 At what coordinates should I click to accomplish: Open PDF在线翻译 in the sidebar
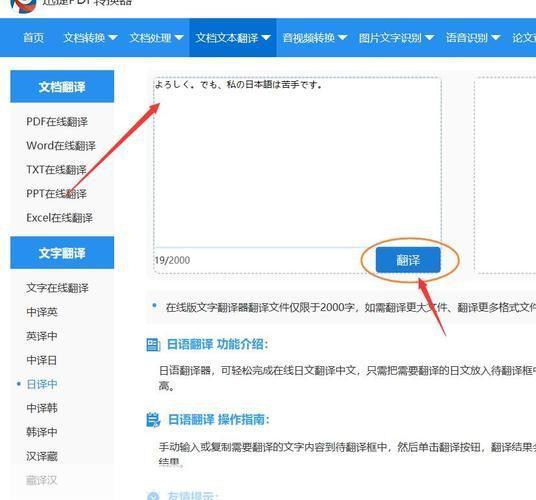point(57,122)
